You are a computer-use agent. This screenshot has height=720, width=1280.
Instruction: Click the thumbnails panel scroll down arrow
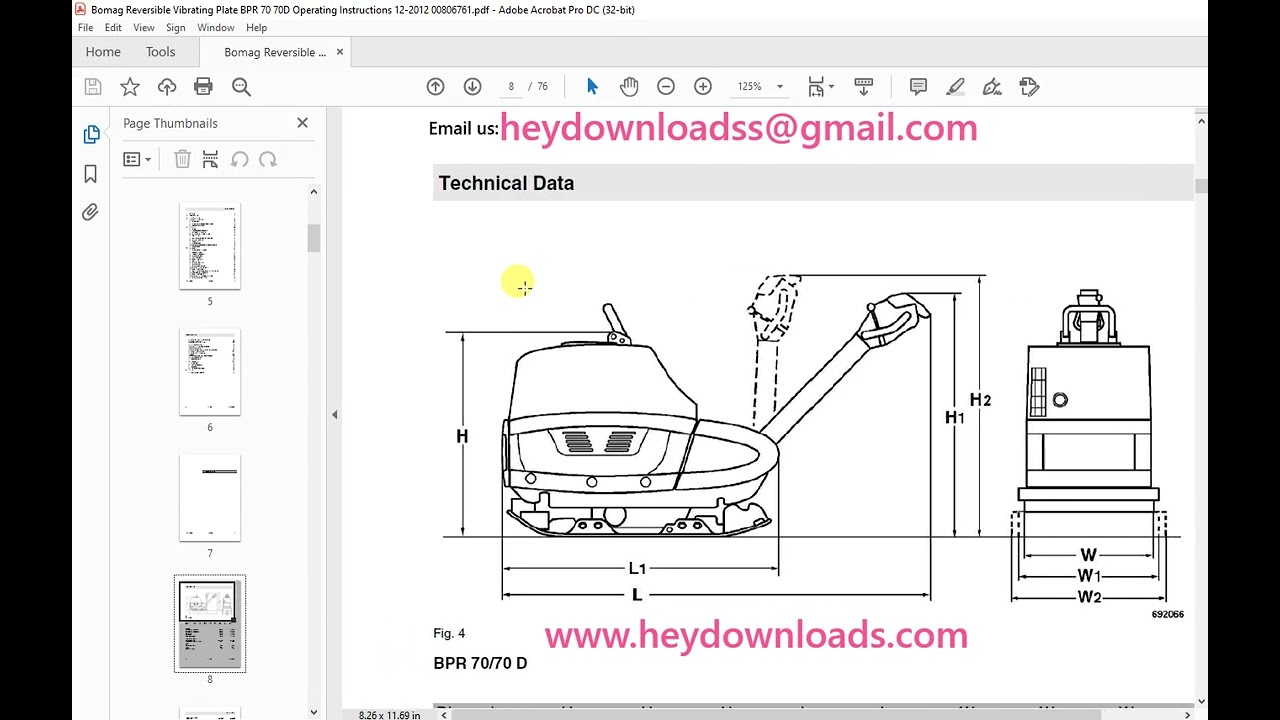[313, 712]
